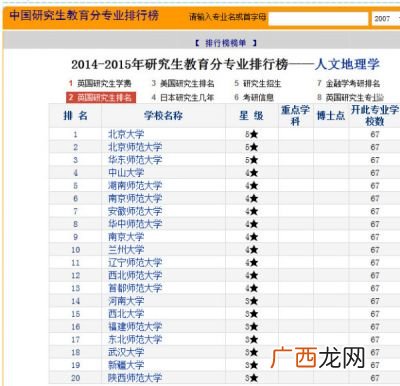Click the 4-star rating of 首都师范大学
The width and height of the screenshot is (400, 386).
pyautogui.click(x=252, y=288)
